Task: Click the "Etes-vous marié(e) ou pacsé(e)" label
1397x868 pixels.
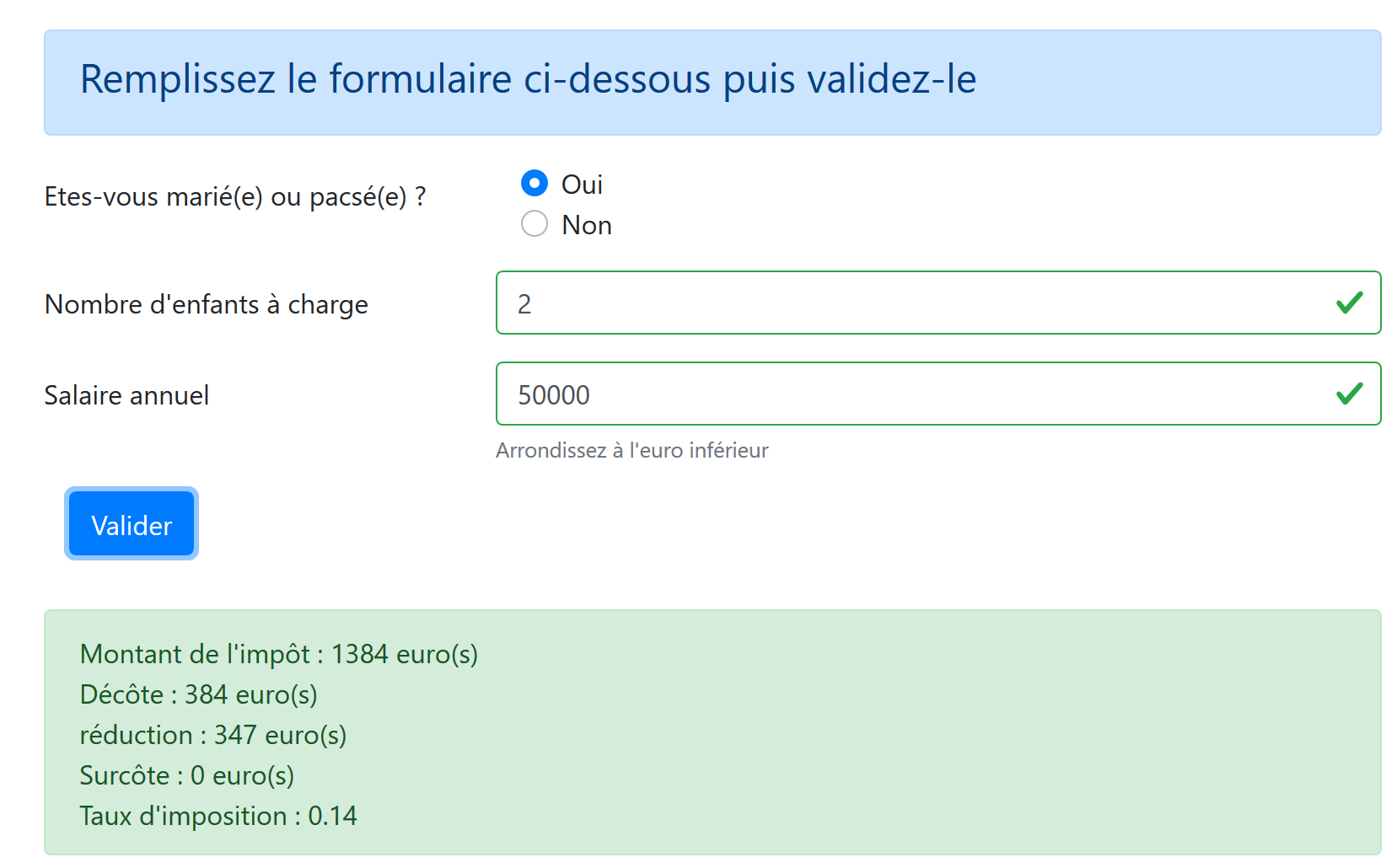Action: (x=234, y=197)
